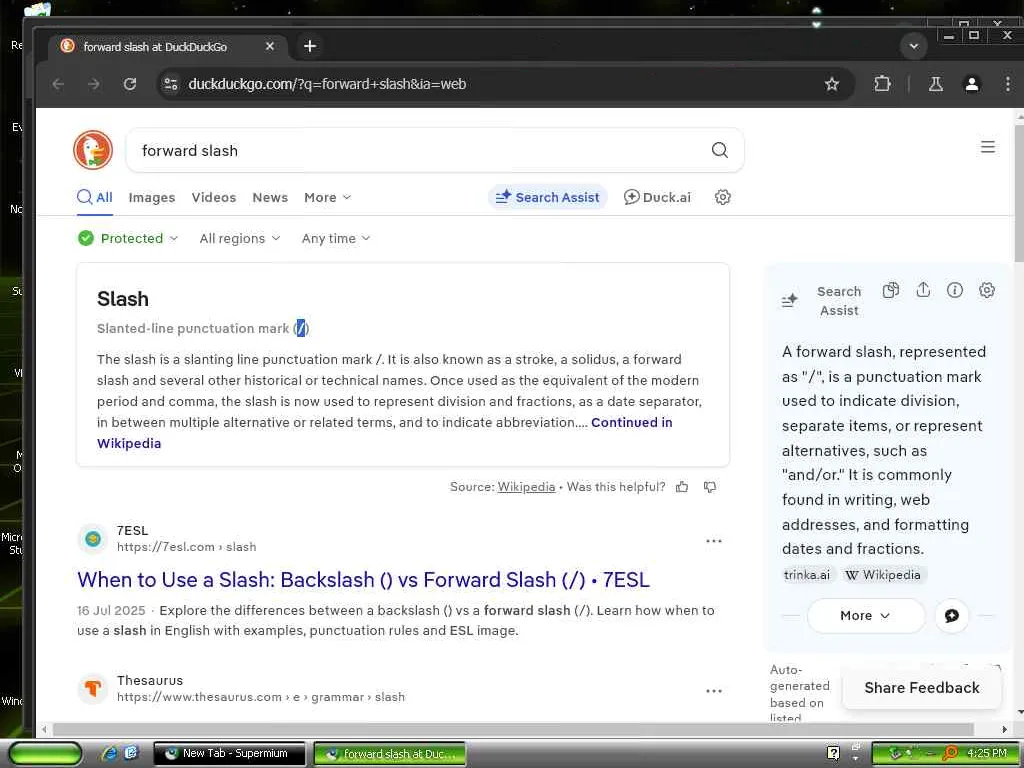Switch to the News tab
Image resolution: width=1024 pixels, height=768 pixels.
pyautogui.click(x=270, y=197)
